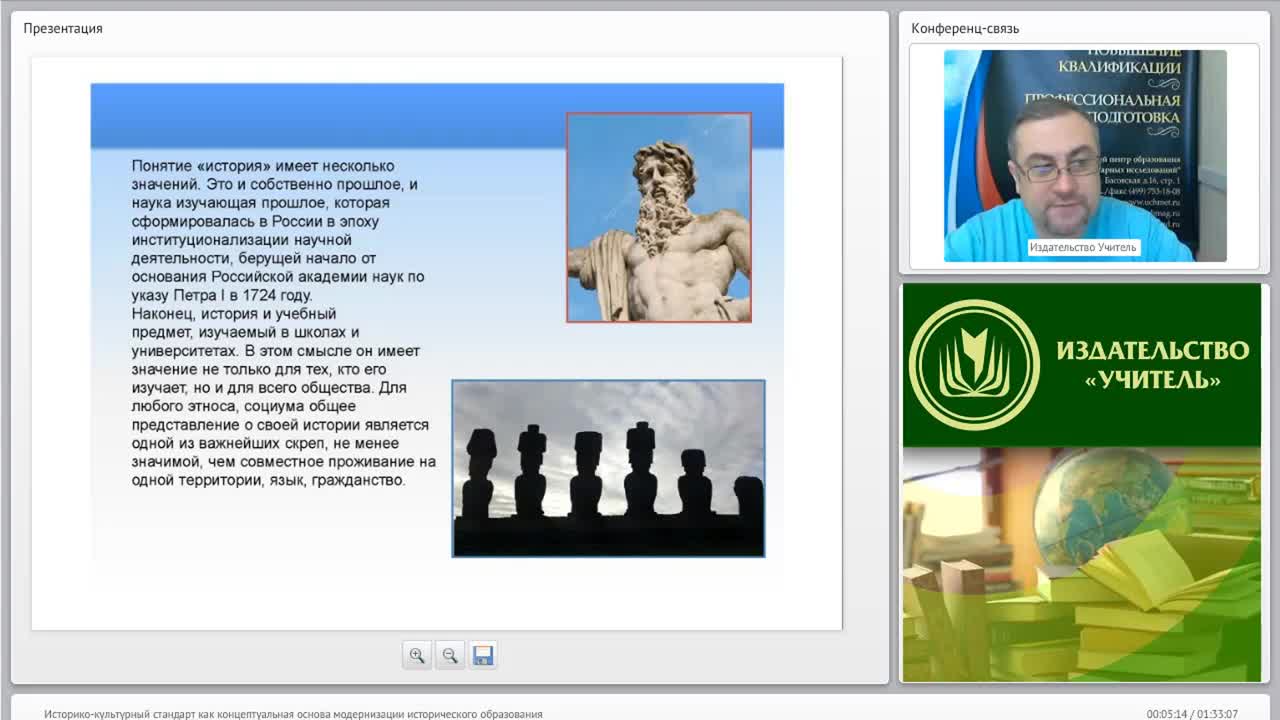Viewport: 1280px width, 720px height.
Task: Click the webinar title in the bottom bar
Action: tap(293, 714)
